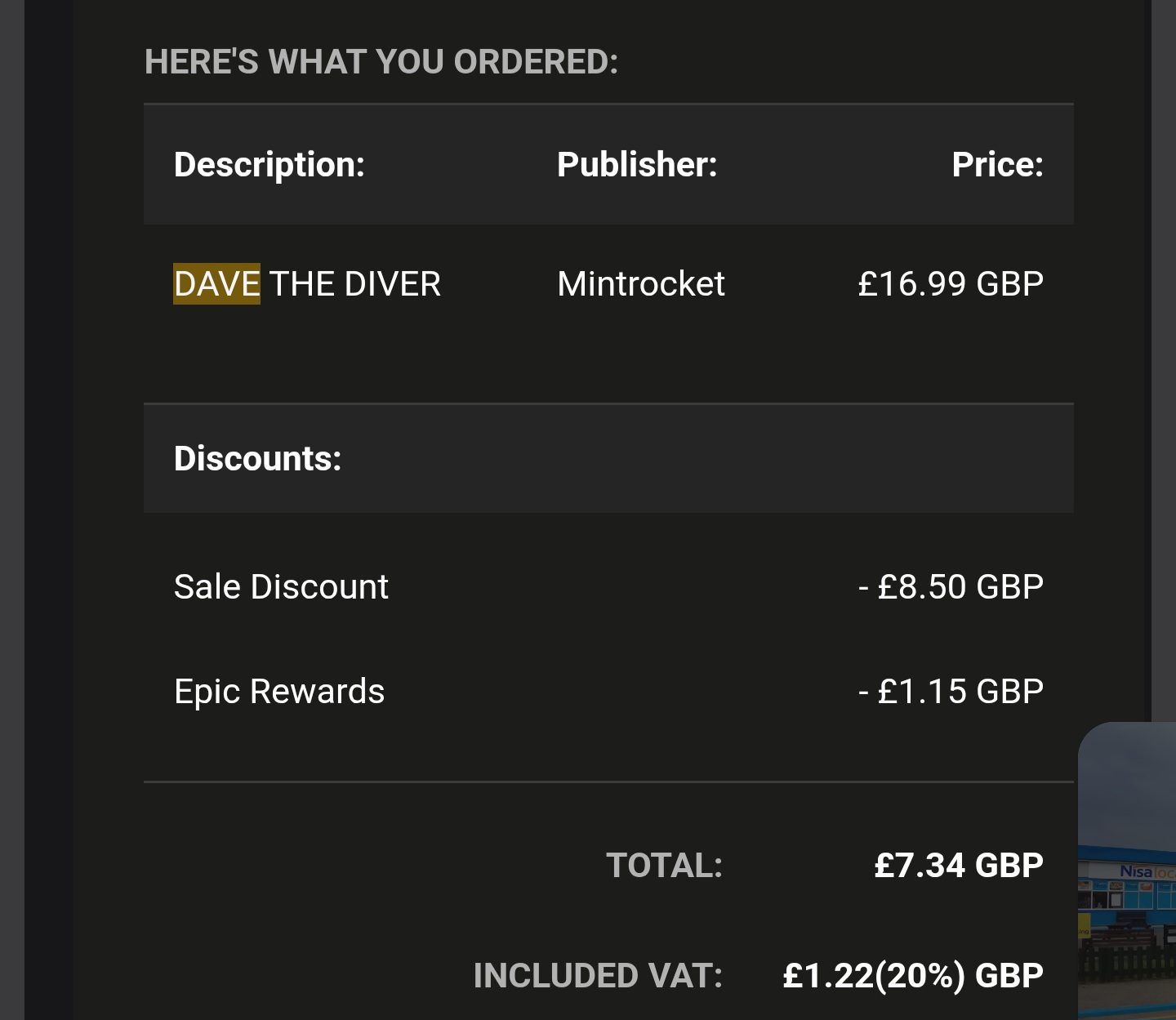
Task: Click the Discounts section header
Action: coord(258,458)
